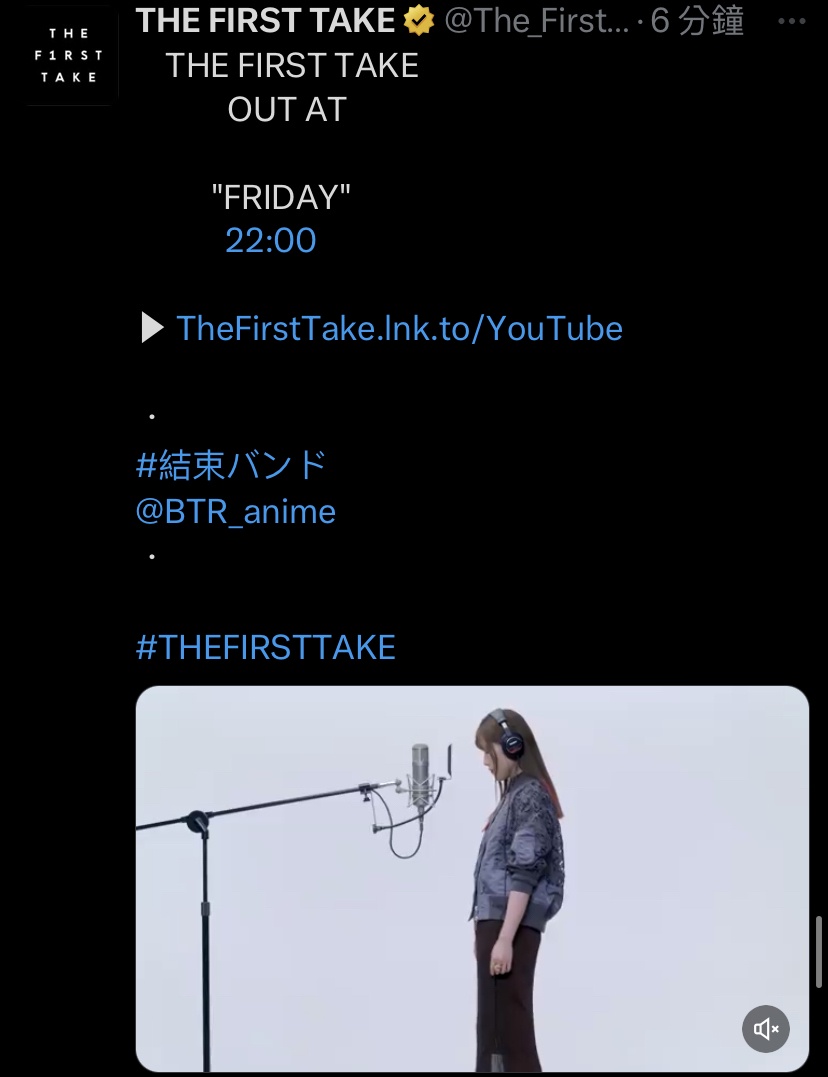Screen dimensions: 828x1077
Task: Click the "FRIDAY" tweet text
Action: [281, 197]
